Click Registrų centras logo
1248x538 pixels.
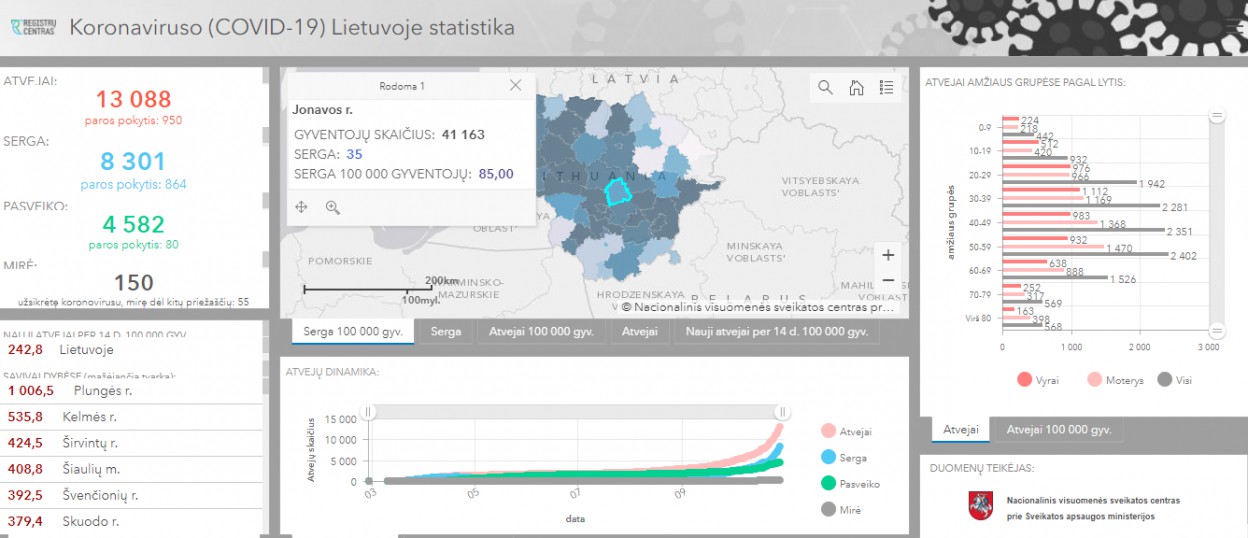pos(32,27)
